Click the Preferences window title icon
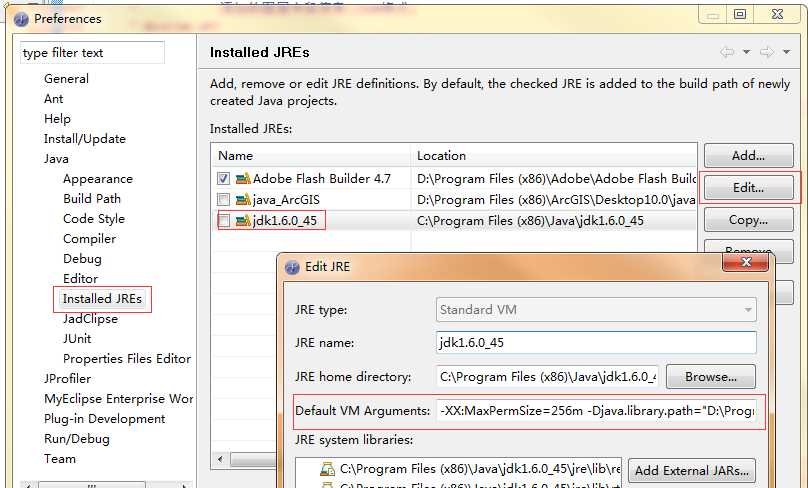The height and width of the screenshot is (488, 808). coord(21,19)
